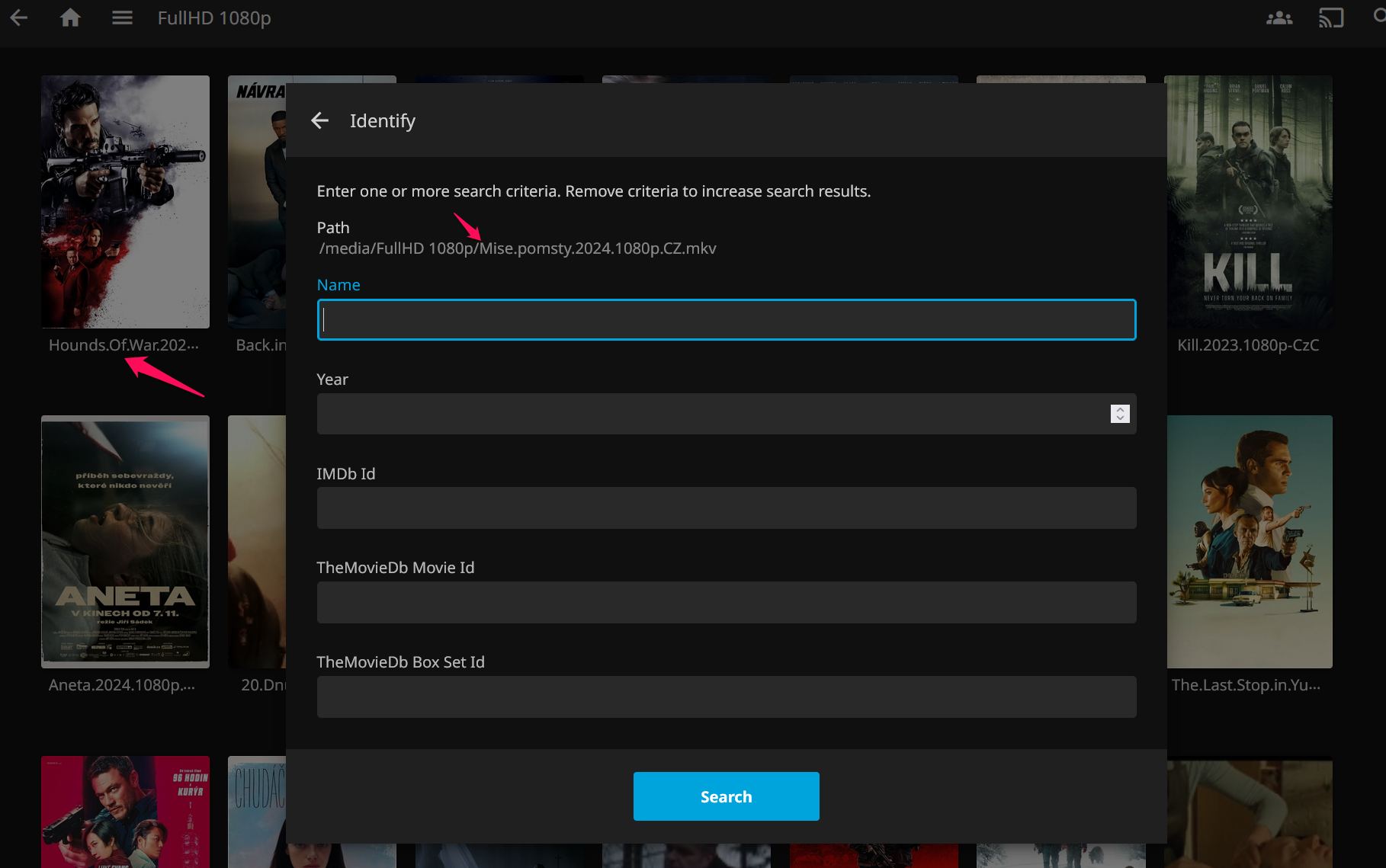Click the IMDb Id text box
The width and height of the screenshot is (1386, 868).
(x=726, y=508)
